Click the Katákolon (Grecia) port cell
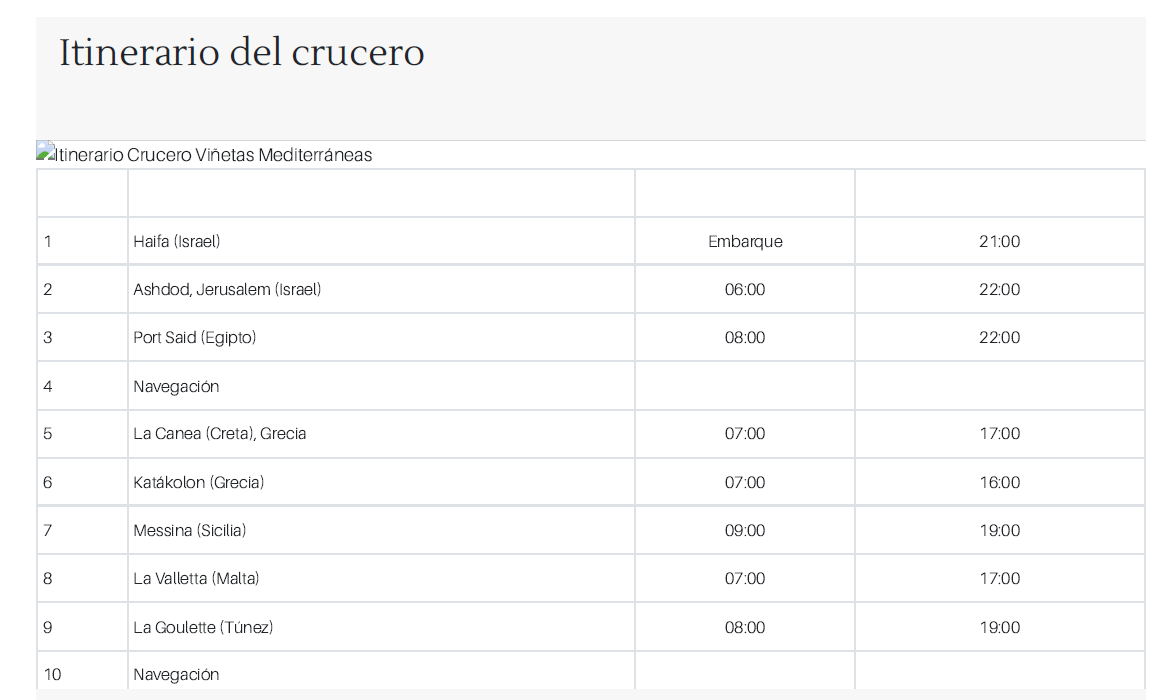1167x700 pixels. (x=199, y=482)
